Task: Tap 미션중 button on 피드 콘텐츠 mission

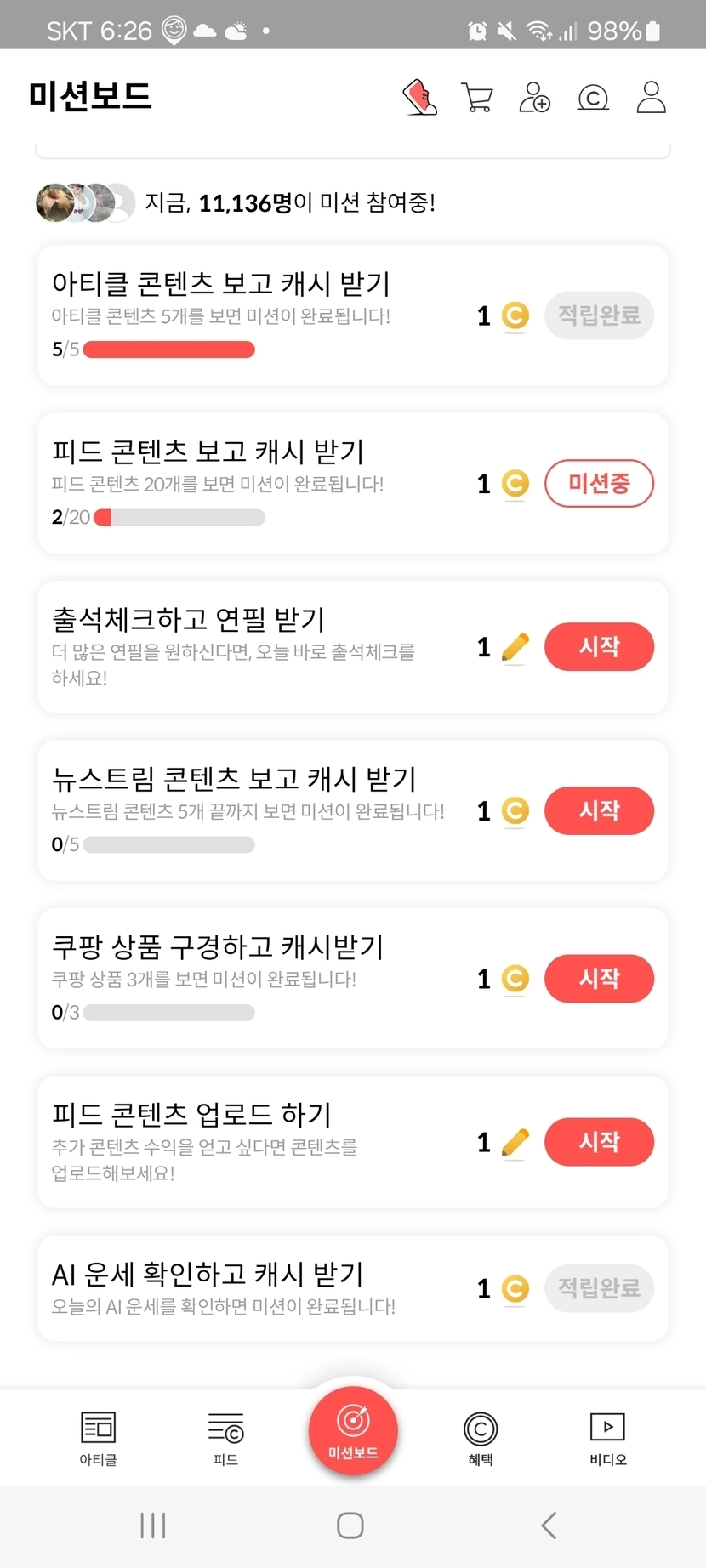Action: click(x=599, y=484)
